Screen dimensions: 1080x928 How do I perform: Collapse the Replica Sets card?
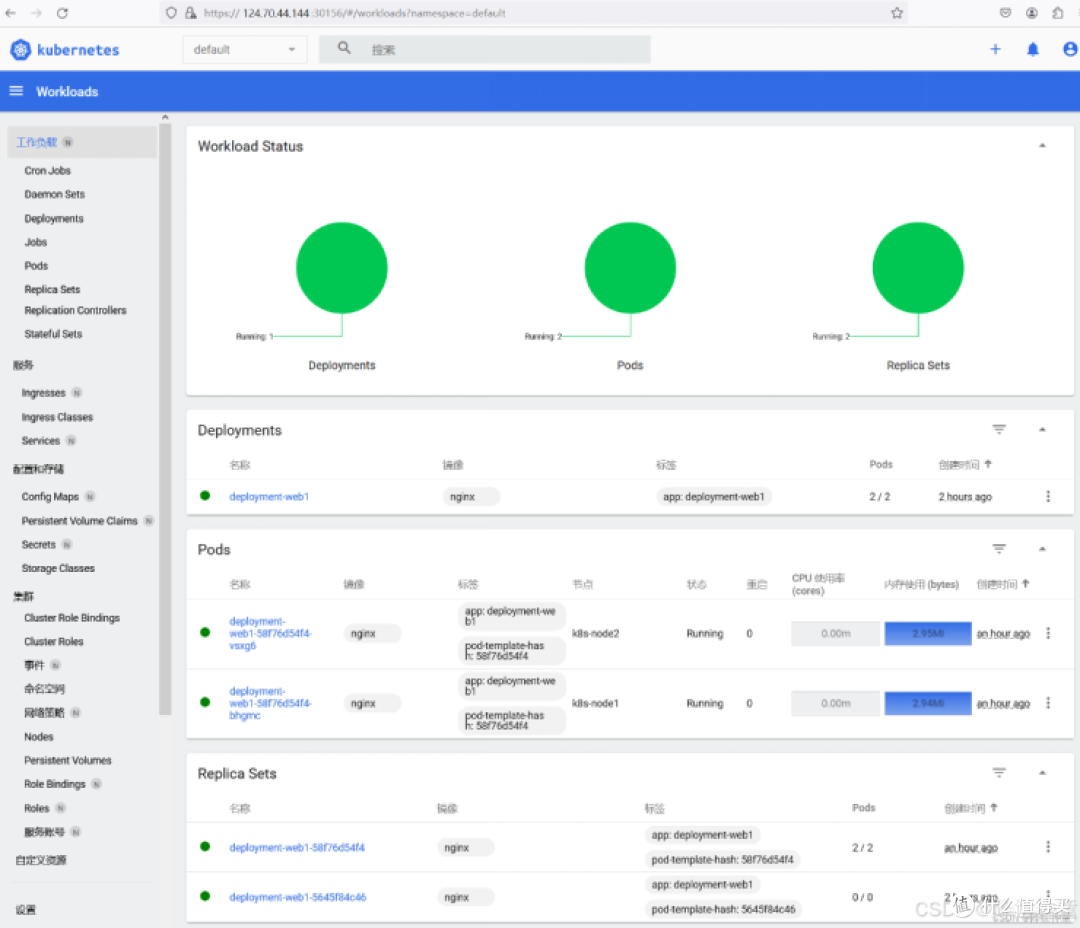point(1042,773)
